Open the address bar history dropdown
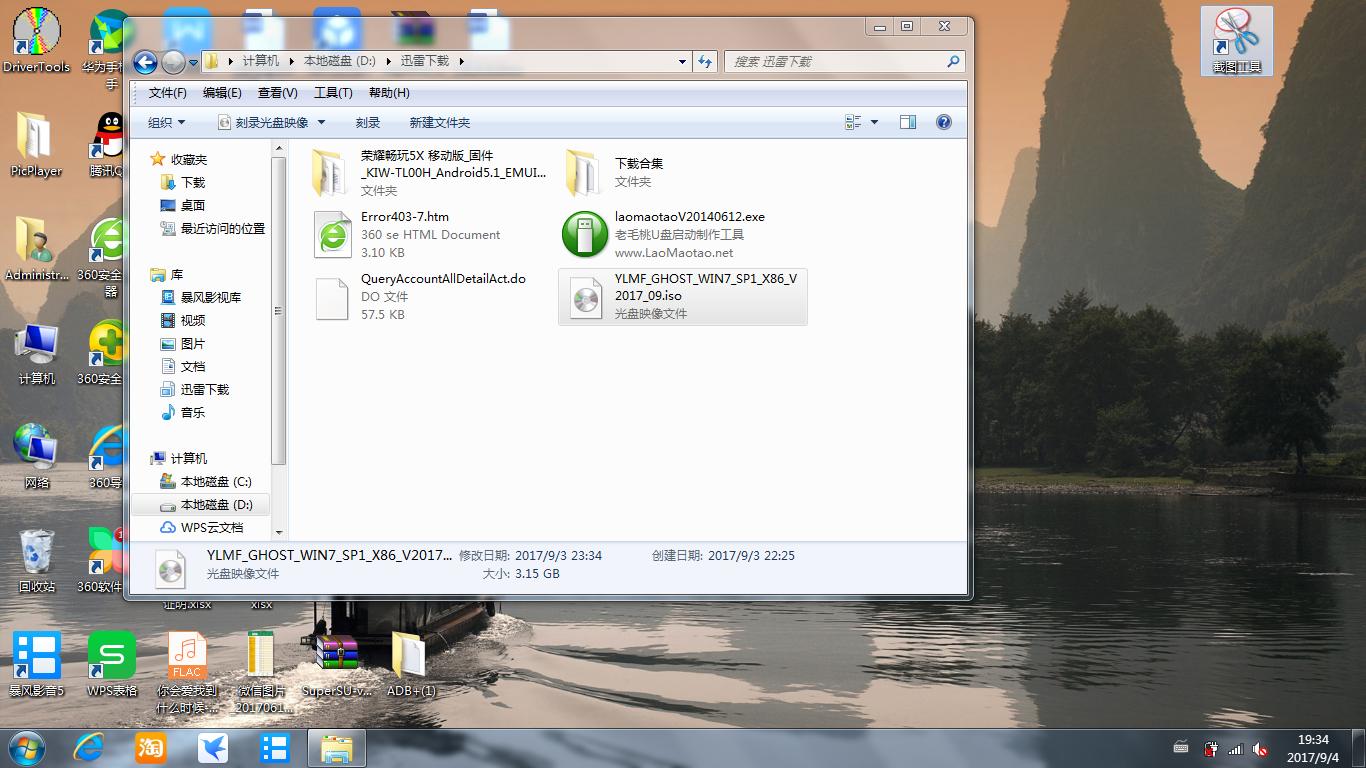Image resolution: width=1366 pixels, height=768 pixels. pos(682,61)
